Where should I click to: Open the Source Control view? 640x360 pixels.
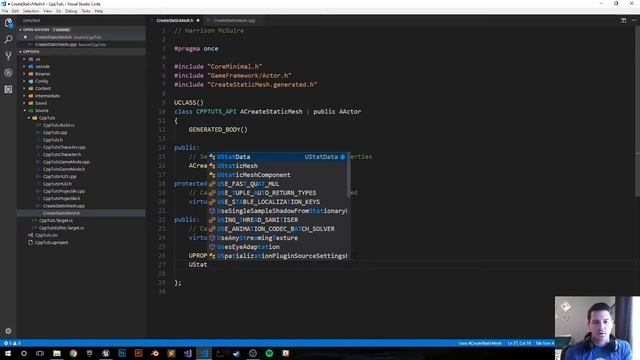tap(8, 56)
